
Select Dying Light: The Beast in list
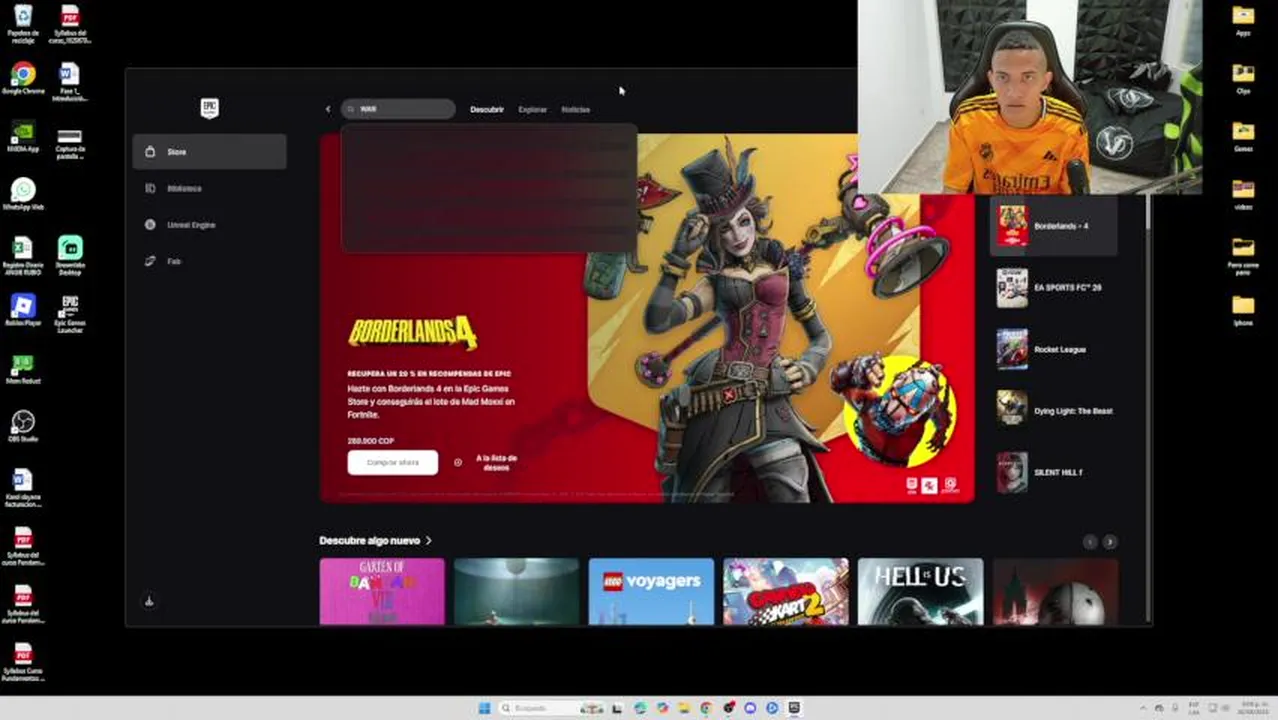point(1054,411)
